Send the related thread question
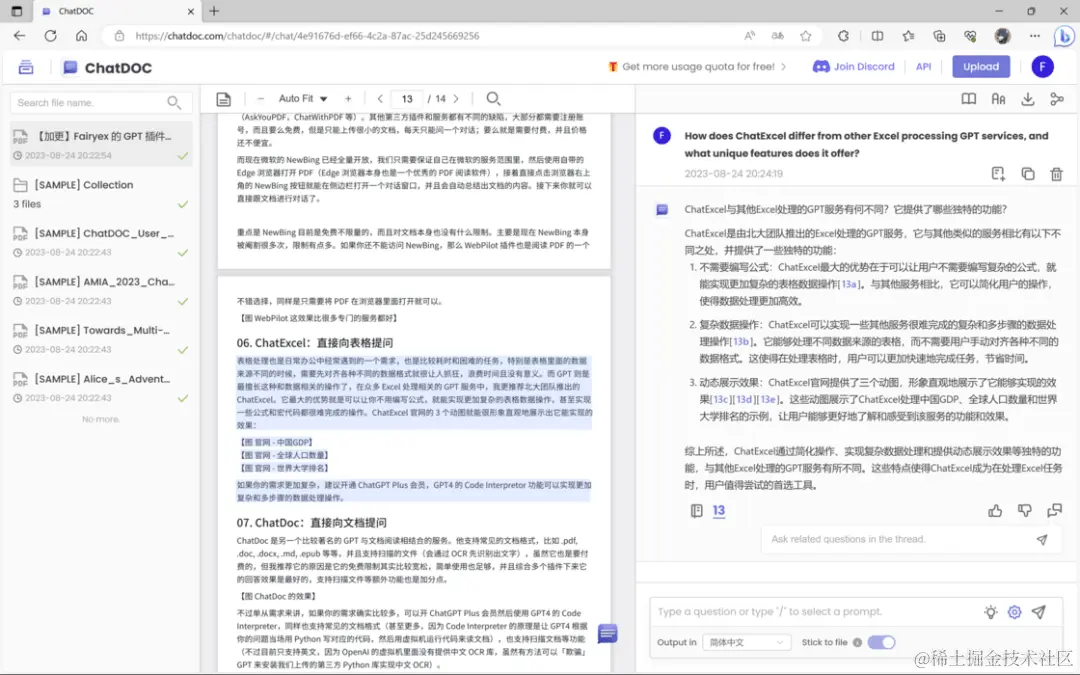This screenshot has height=675, width=1080. pyautogui.click(x=1042, y=539)
